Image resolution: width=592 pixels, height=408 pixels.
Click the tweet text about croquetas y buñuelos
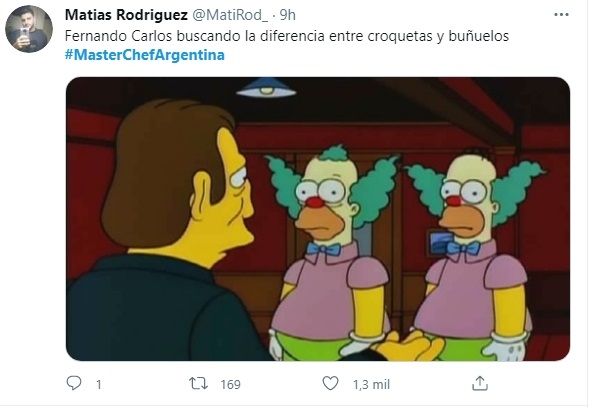[287, 36]
